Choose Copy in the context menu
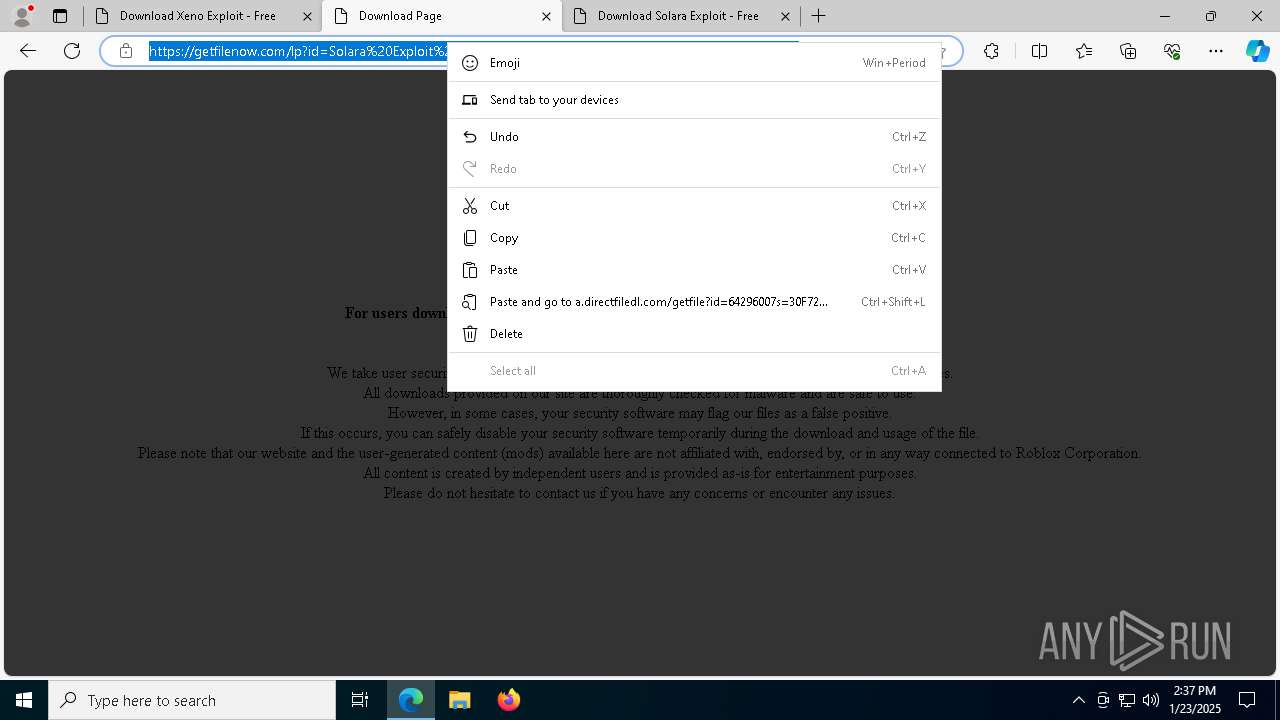The image size is (1280, 720). click(694, 238)
